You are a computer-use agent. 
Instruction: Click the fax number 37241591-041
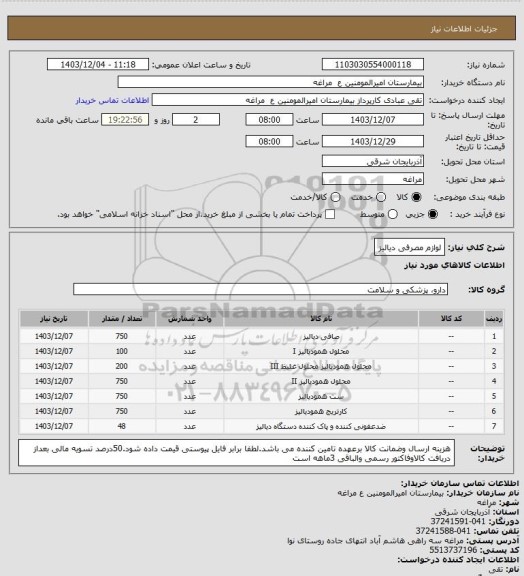[458, 522]
